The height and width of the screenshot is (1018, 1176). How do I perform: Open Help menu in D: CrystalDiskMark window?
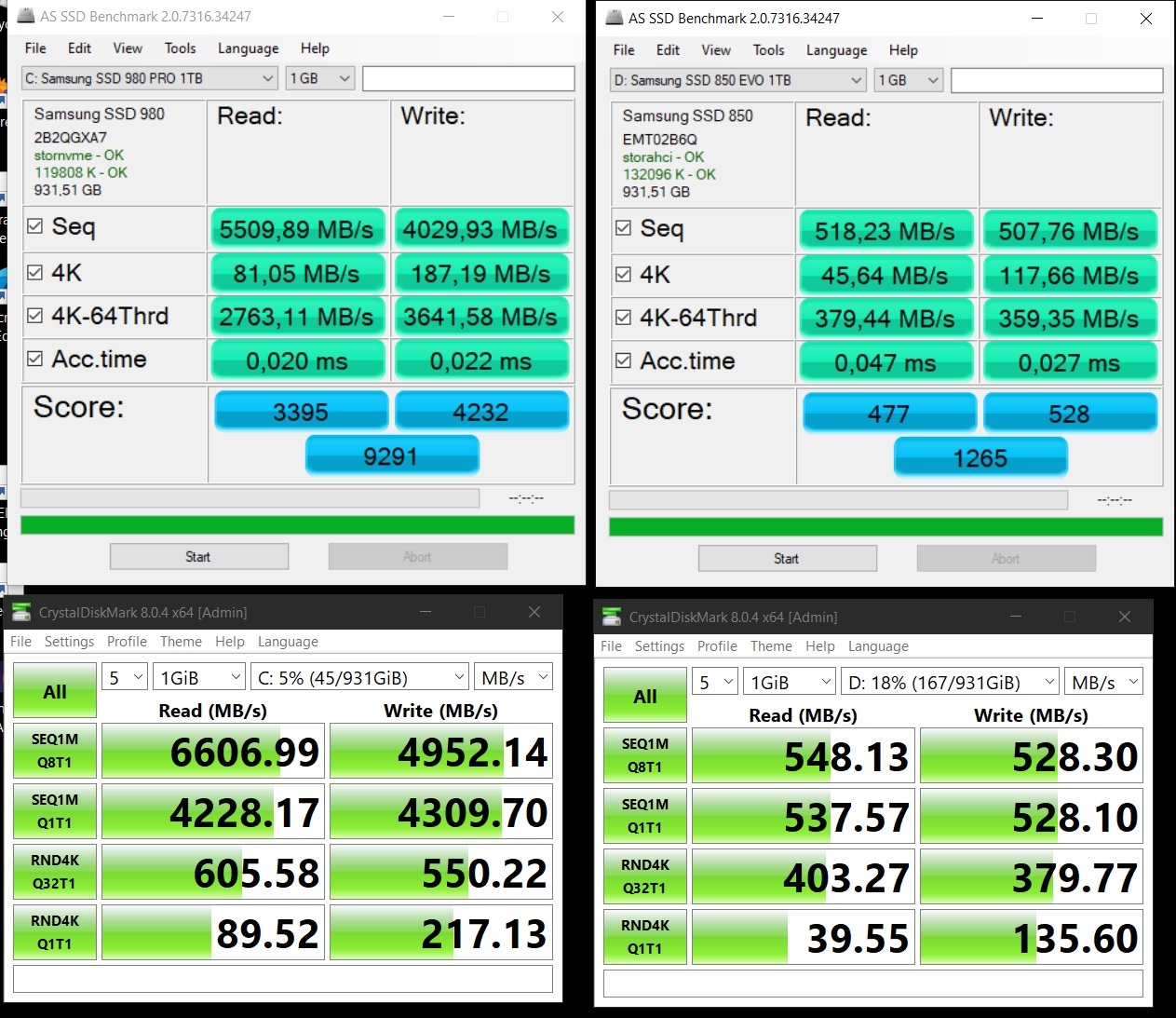pyautogui.click(x=820, y=646)
